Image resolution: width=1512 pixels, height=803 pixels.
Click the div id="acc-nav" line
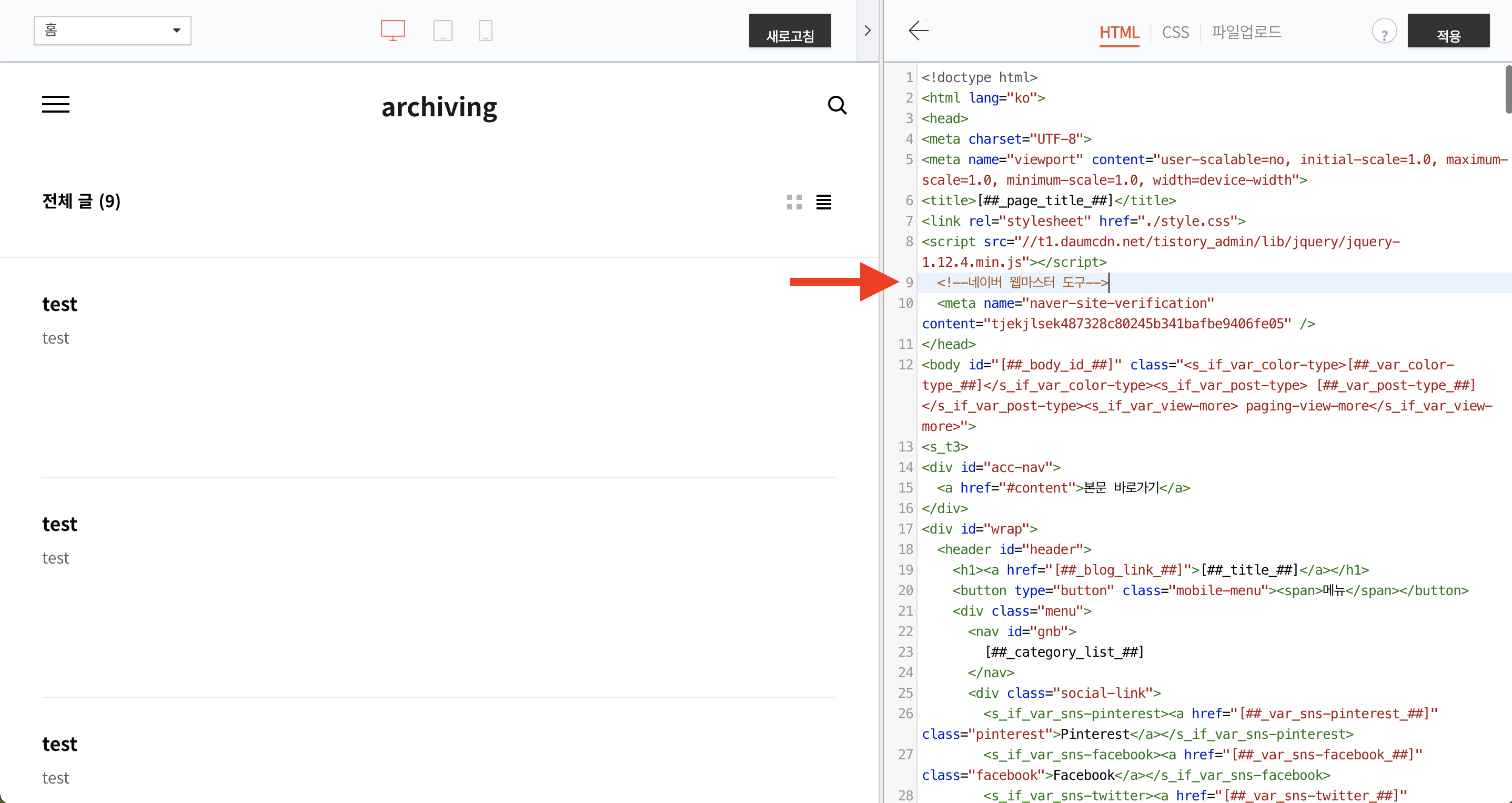click(991, 467)
